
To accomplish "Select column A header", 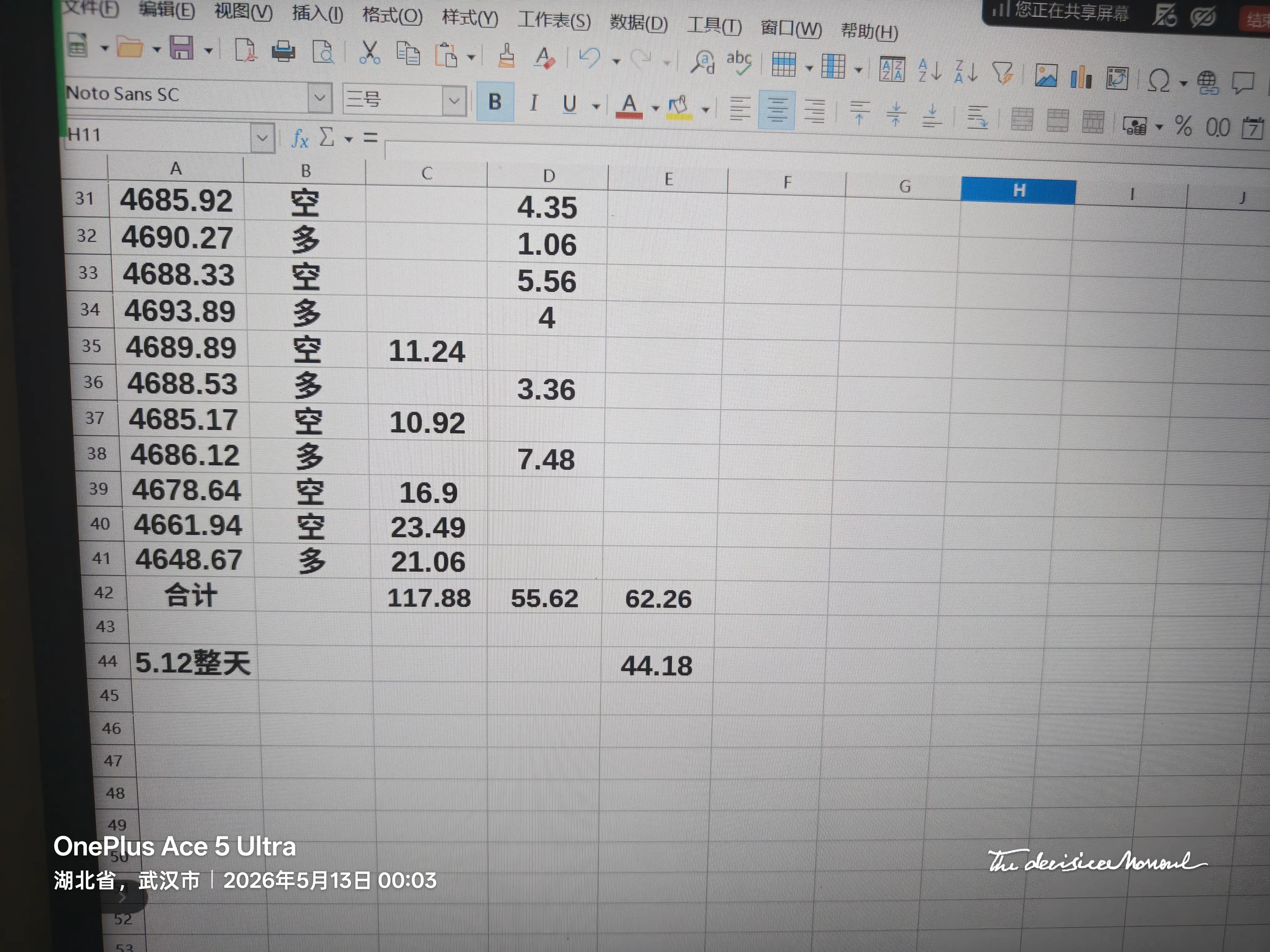I will click(176, 168).
